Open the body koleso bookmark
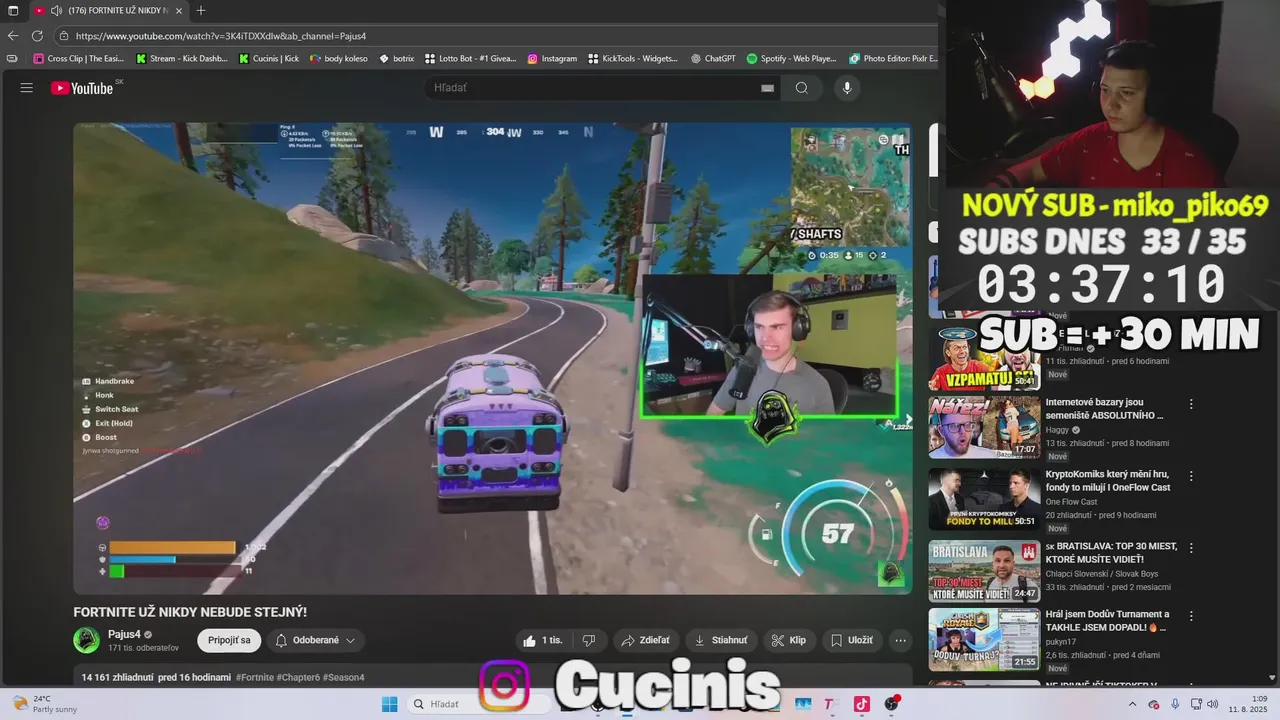 338,58
